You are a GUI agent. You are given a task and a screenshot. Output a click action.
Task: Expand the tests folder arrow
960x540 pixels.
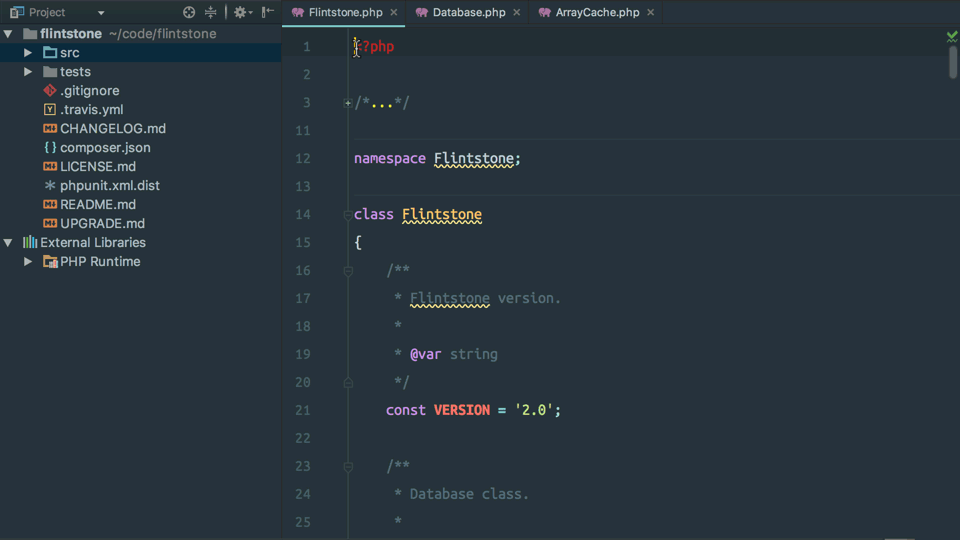coord(28,72)
